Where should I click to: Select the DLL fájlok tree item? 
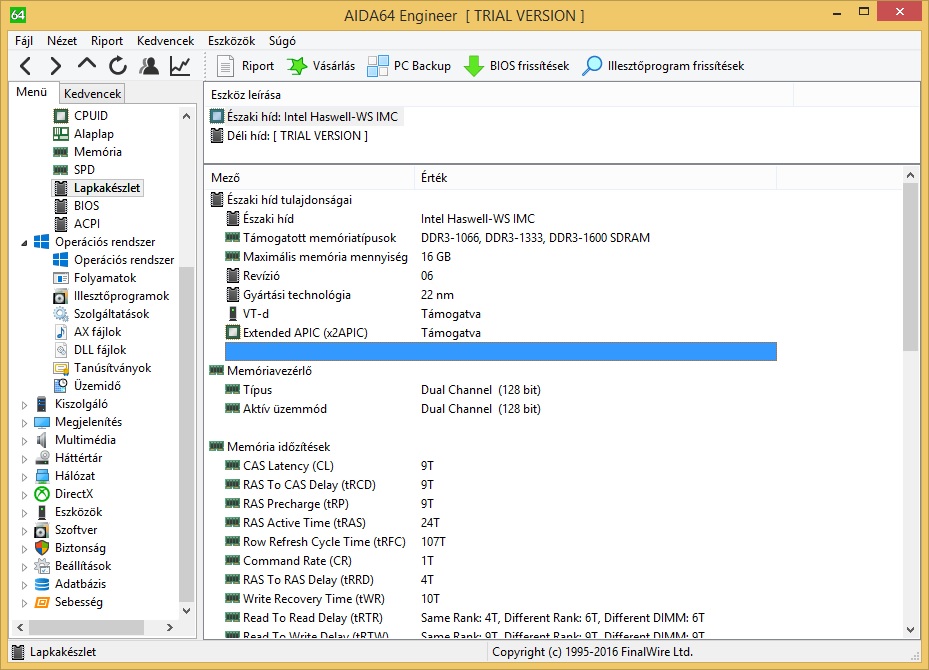coord(100,350)
